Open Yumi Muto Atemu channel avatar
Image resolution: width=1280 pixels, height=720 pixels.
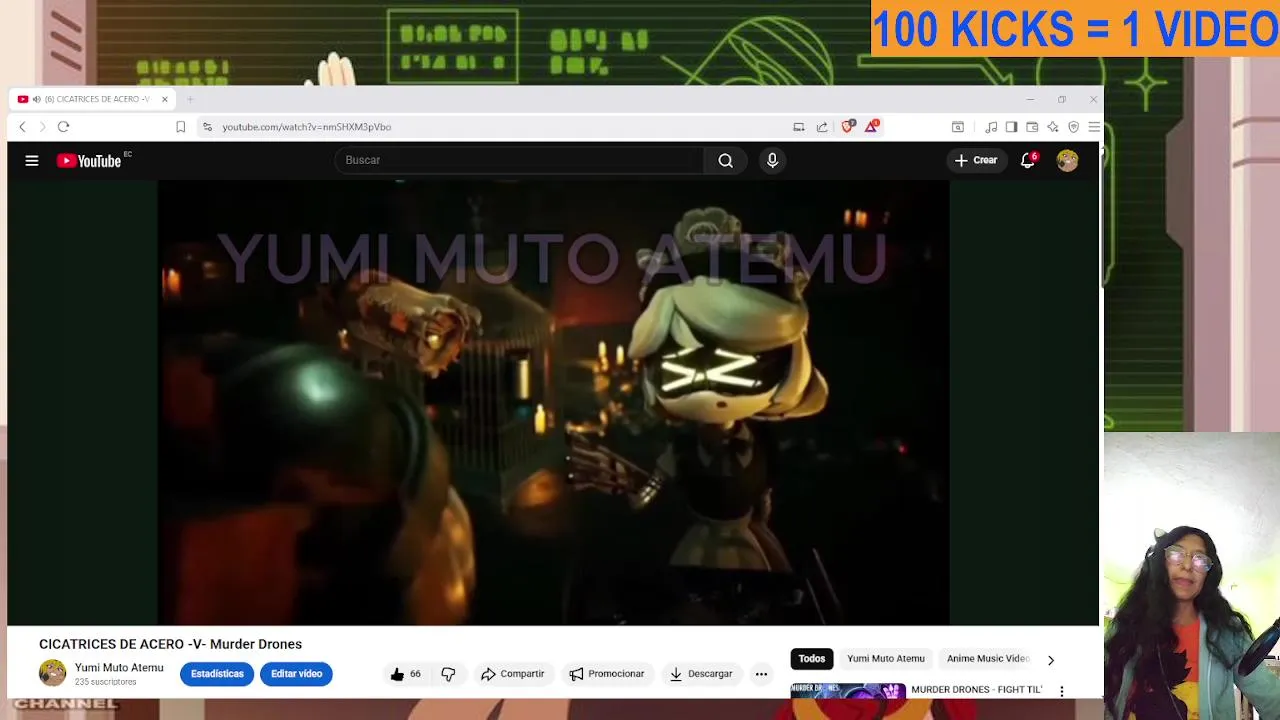tap(52, 673)
